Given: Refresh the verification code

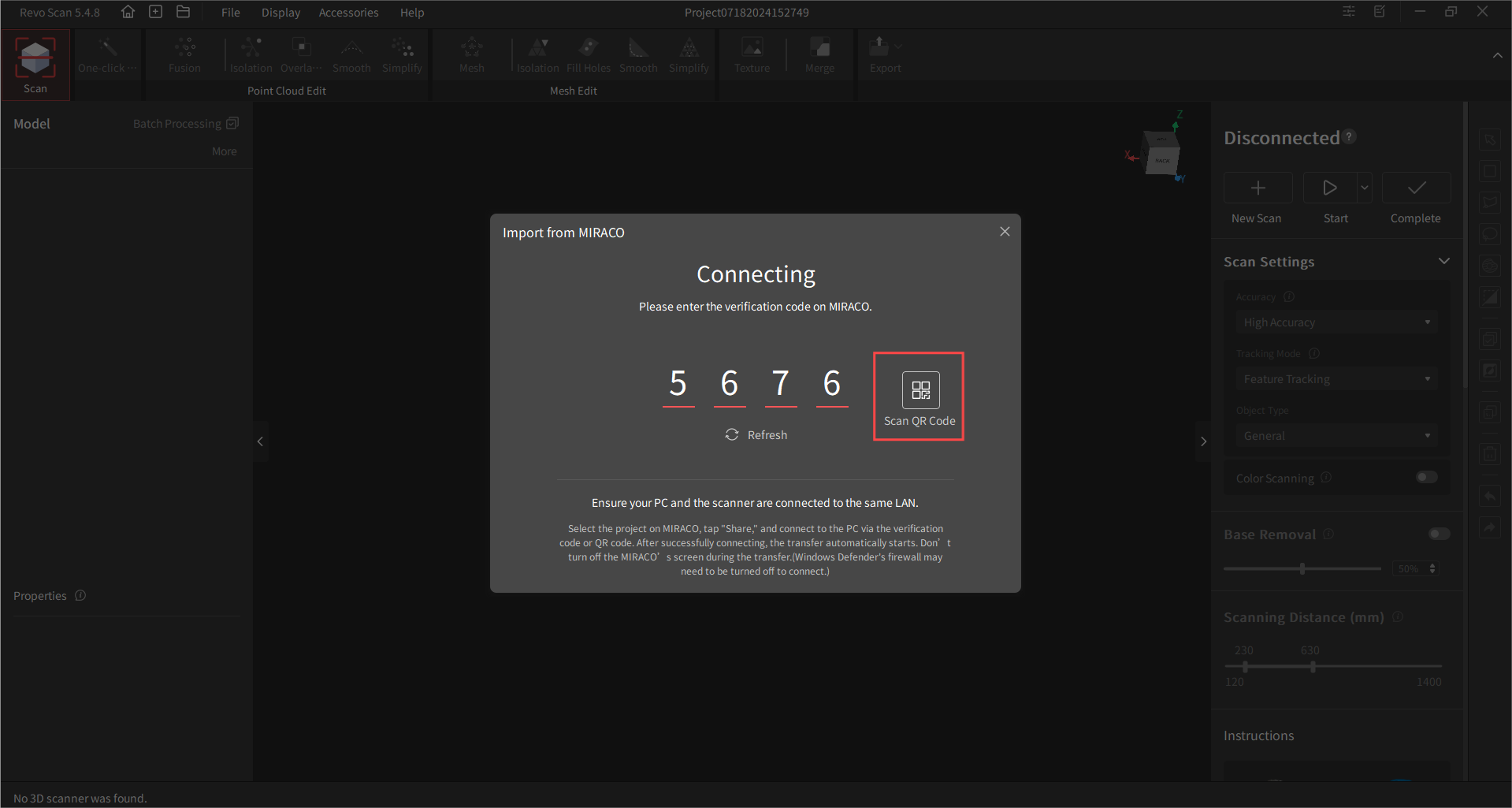Looking at the screenshot, I should pyautogui.click(x=756, y=435).
